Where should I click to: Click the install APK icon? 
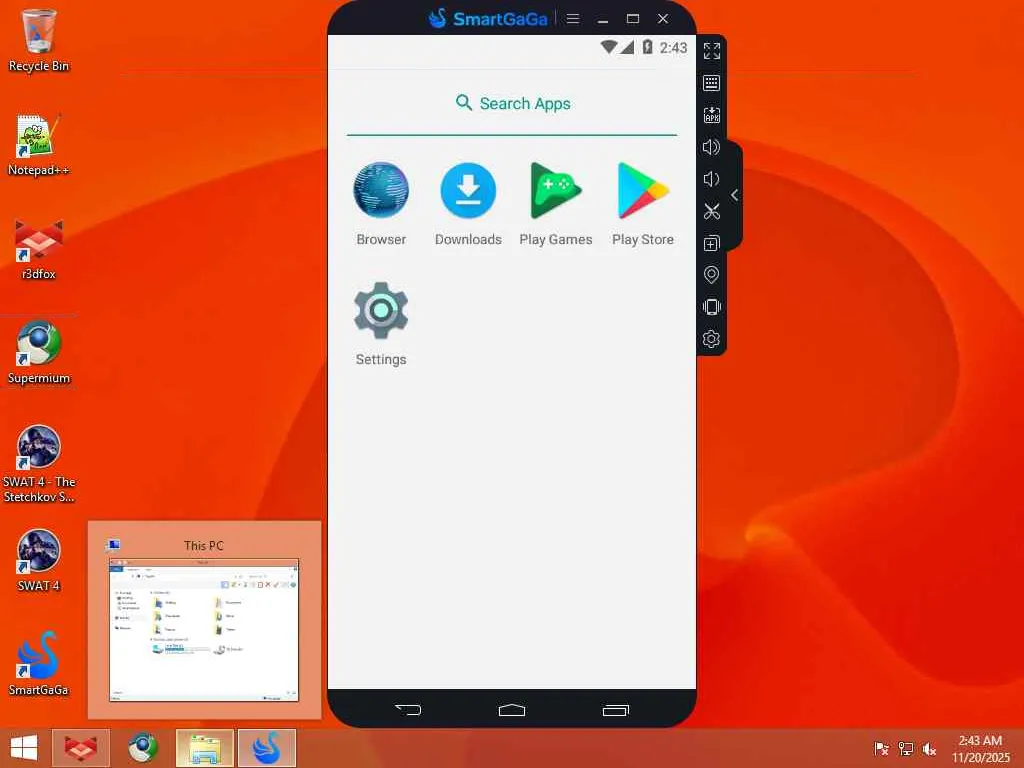[712, 115]
